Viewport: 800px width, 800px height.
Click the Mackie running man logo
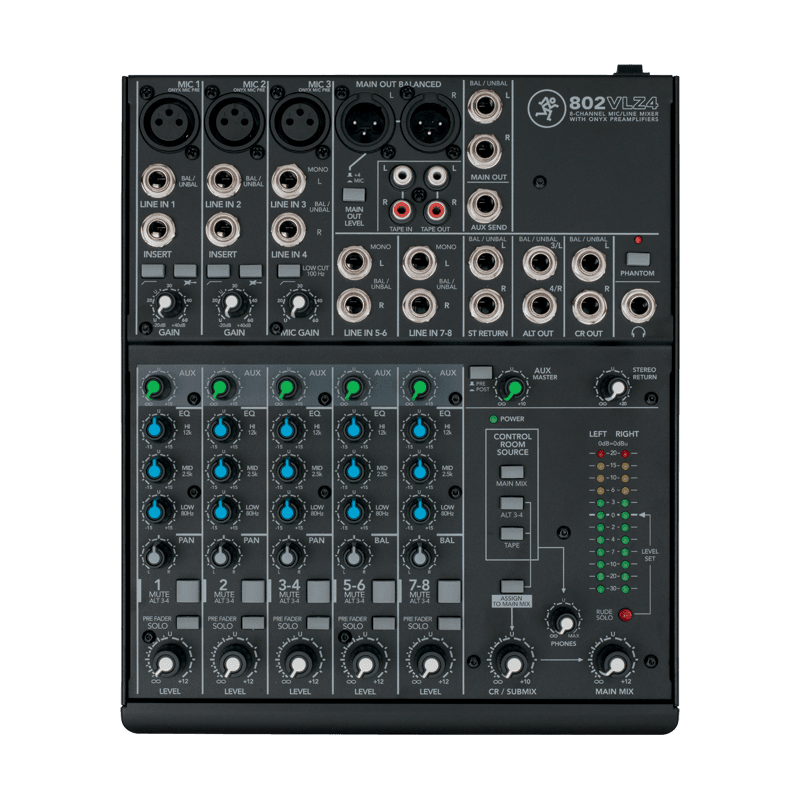point(546,108)
